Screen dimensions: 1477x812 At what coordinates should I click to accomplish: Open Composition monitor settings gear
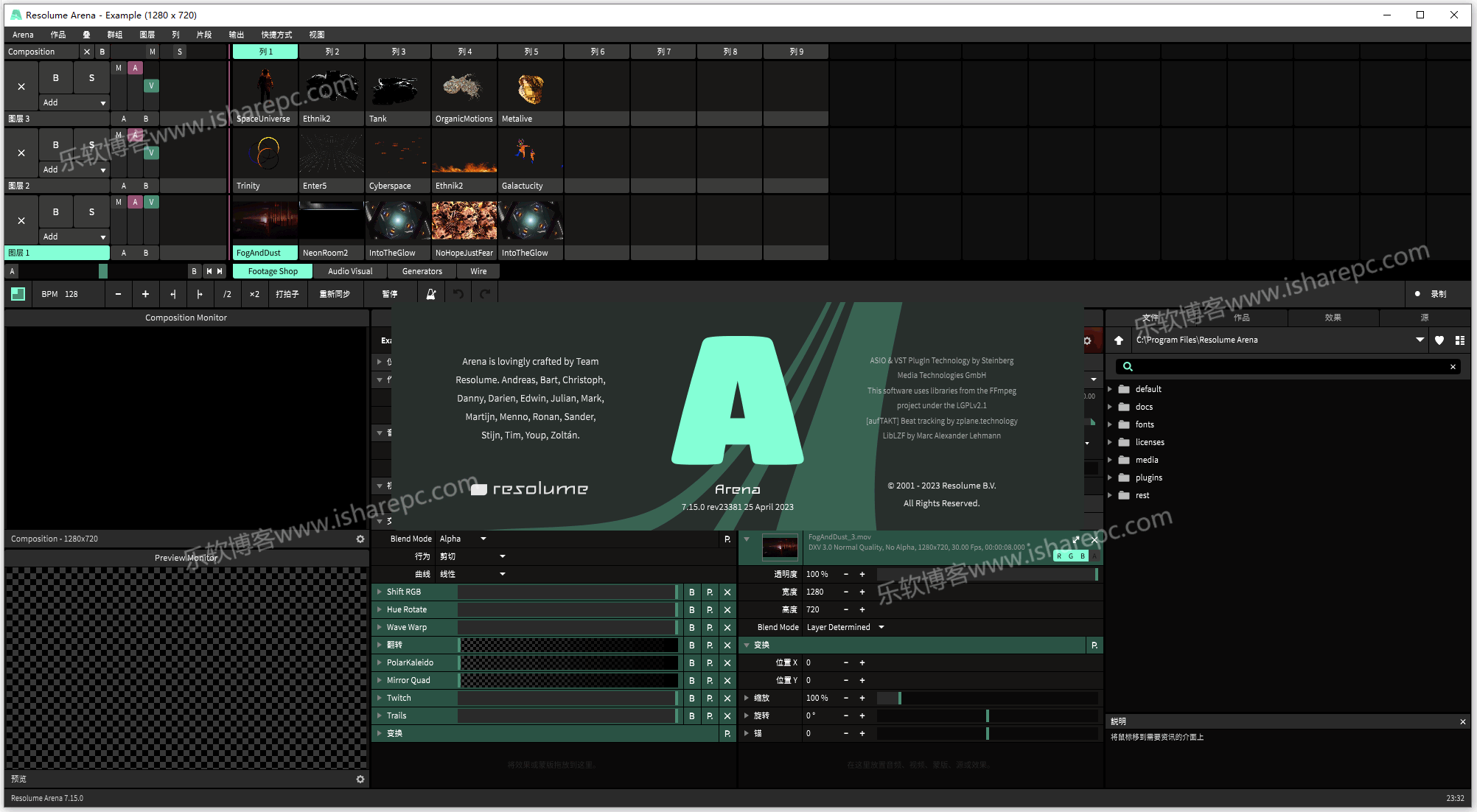pyautogui.click(x=360, y=539)
